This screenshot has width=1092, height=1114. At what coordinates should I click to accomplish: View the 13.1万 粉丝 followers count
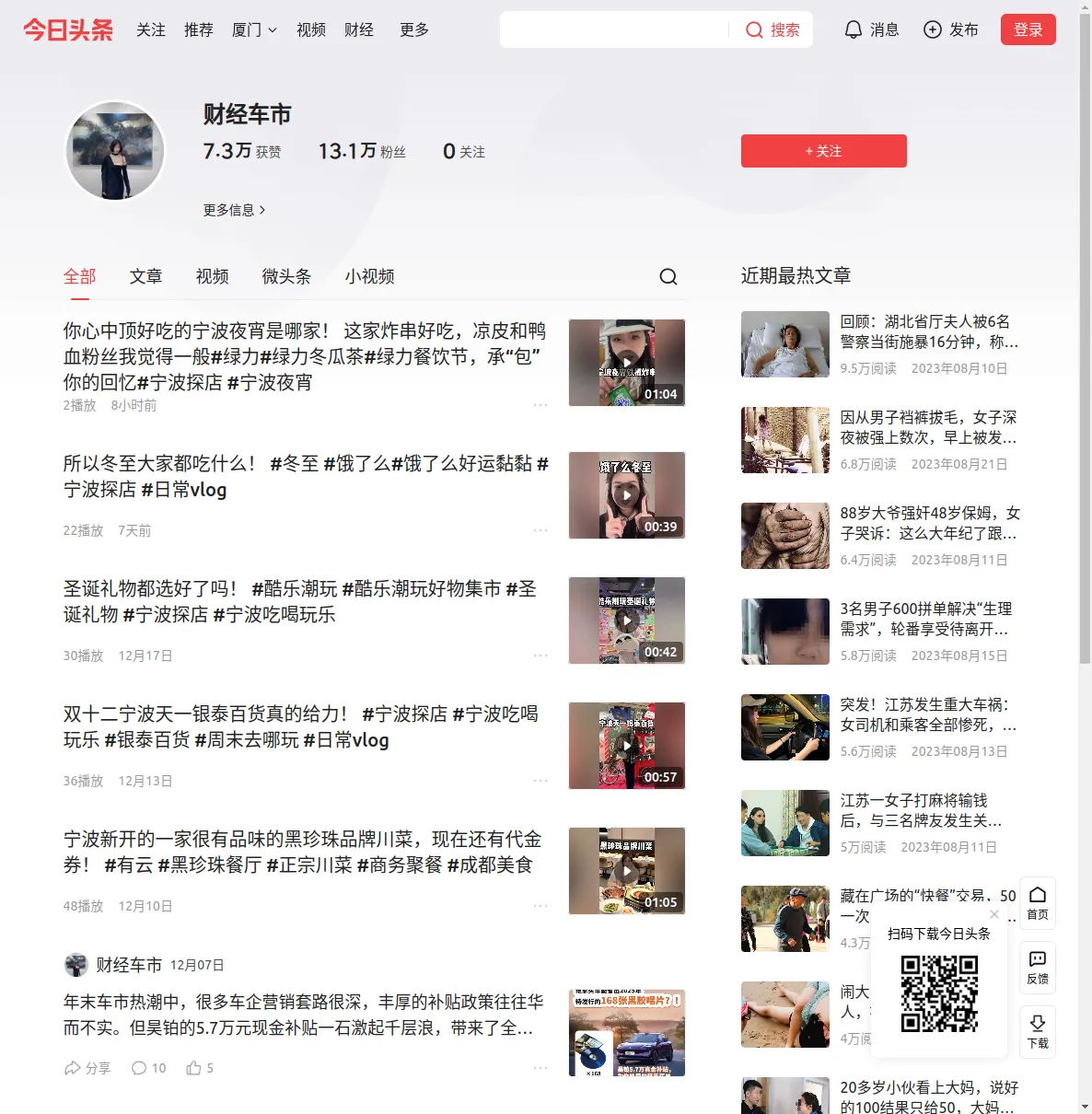click(362, 151)
